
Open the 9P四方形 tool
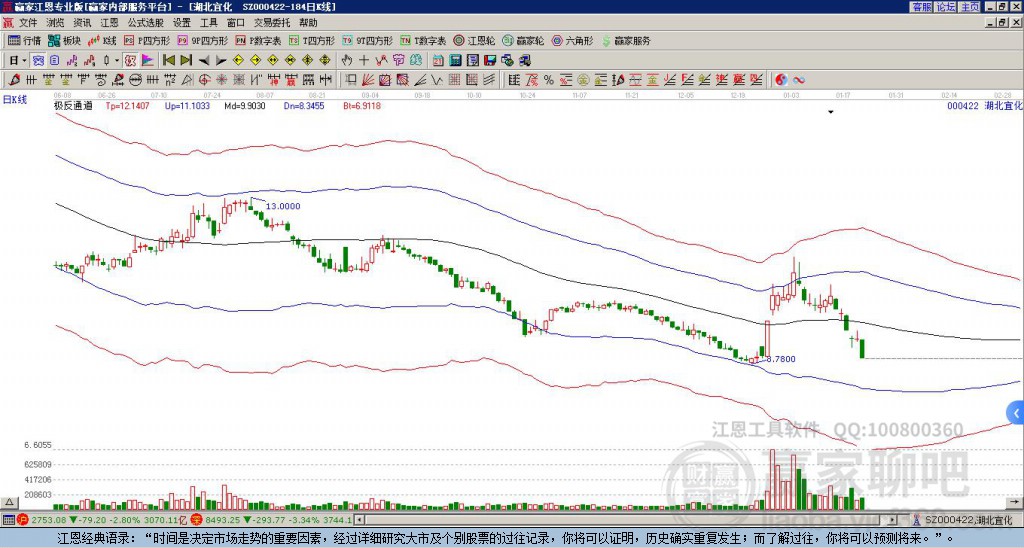[x=202, y=40]
